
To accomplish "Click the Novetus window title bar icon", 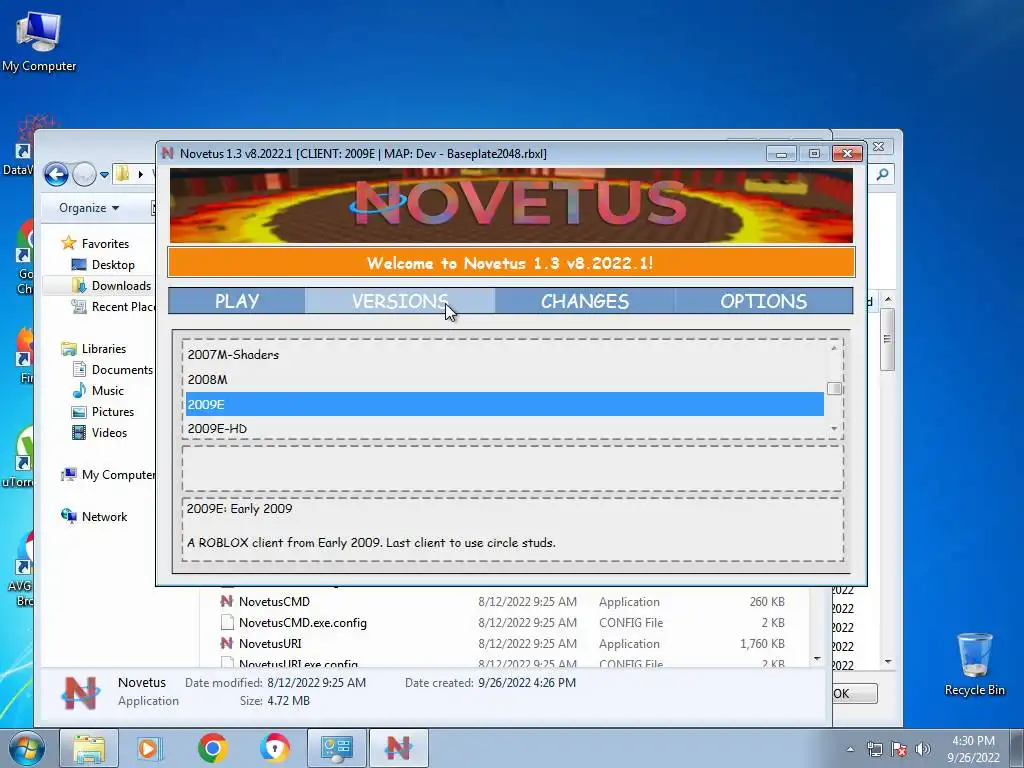I will (168, 153).
